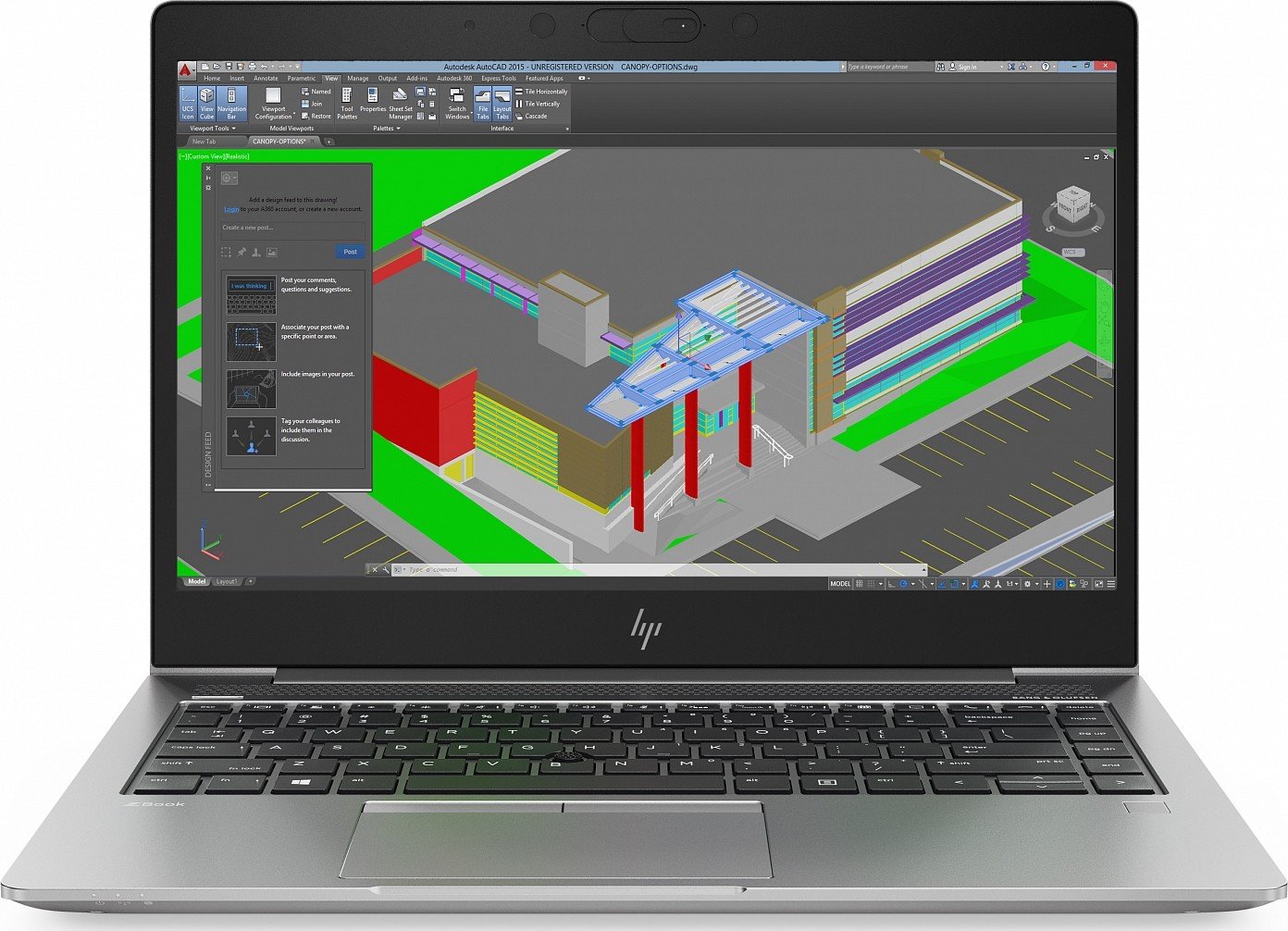Click the Save quick access icon
Viewport: 1288px width, 931px height.
tap(229, 67)
